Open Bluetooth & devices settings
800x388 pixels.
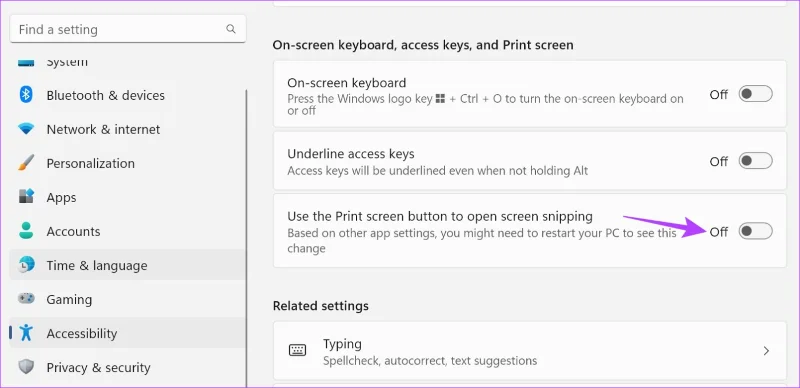pos(128,95)
